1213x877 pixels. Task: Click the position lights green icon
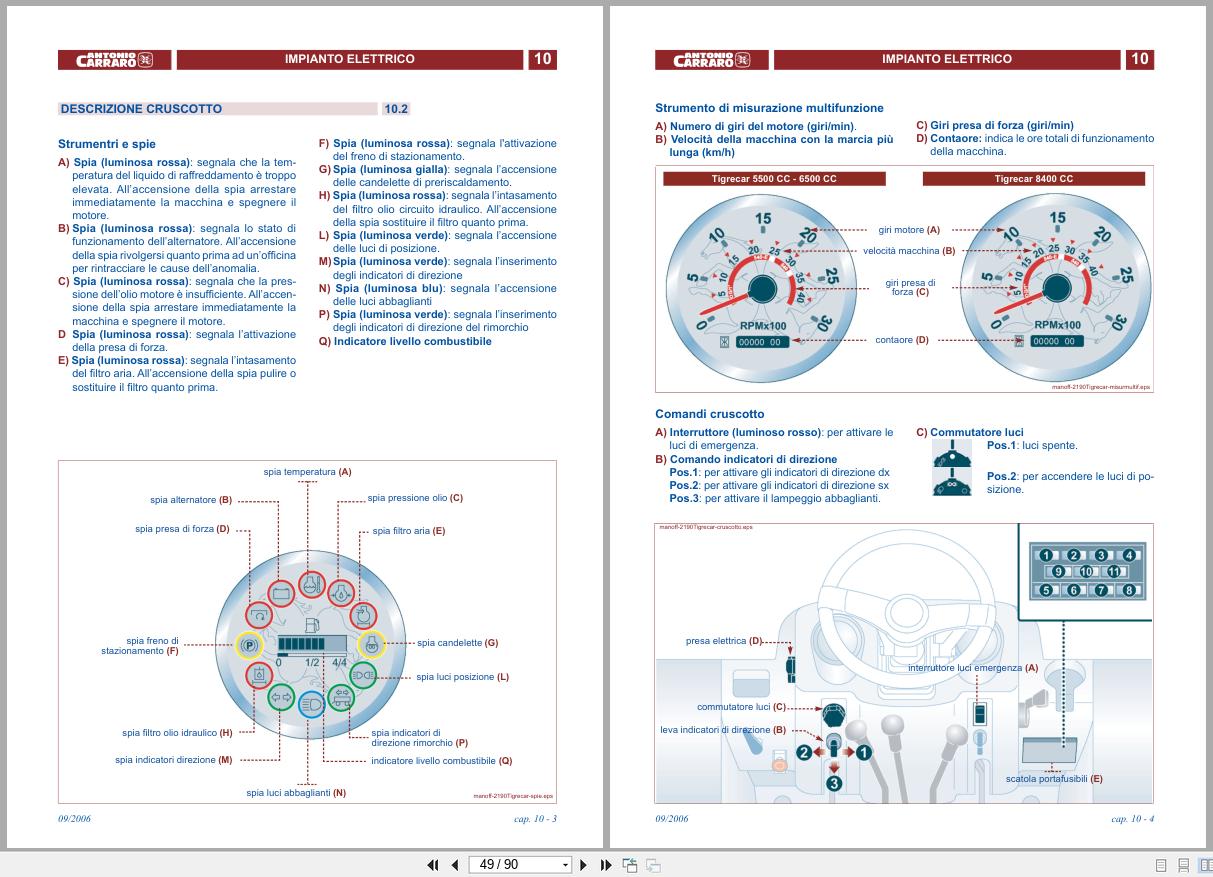pos(362,675)
